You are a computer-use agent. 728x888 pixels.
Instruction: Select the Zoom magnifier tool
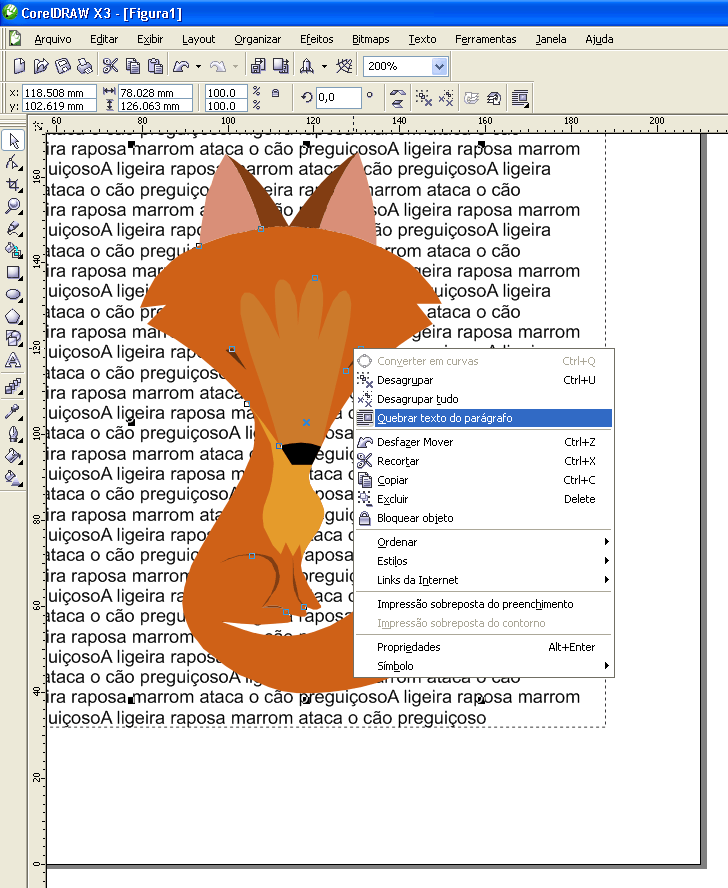(x=13, y=206)
